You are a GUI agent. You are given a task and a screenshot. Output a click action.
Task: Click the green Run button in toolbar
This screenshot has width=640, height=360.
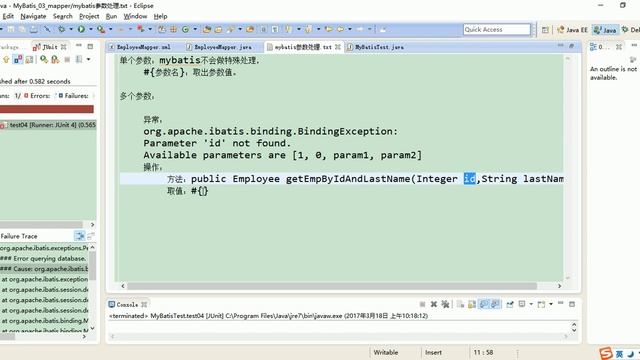pos(81,29)
